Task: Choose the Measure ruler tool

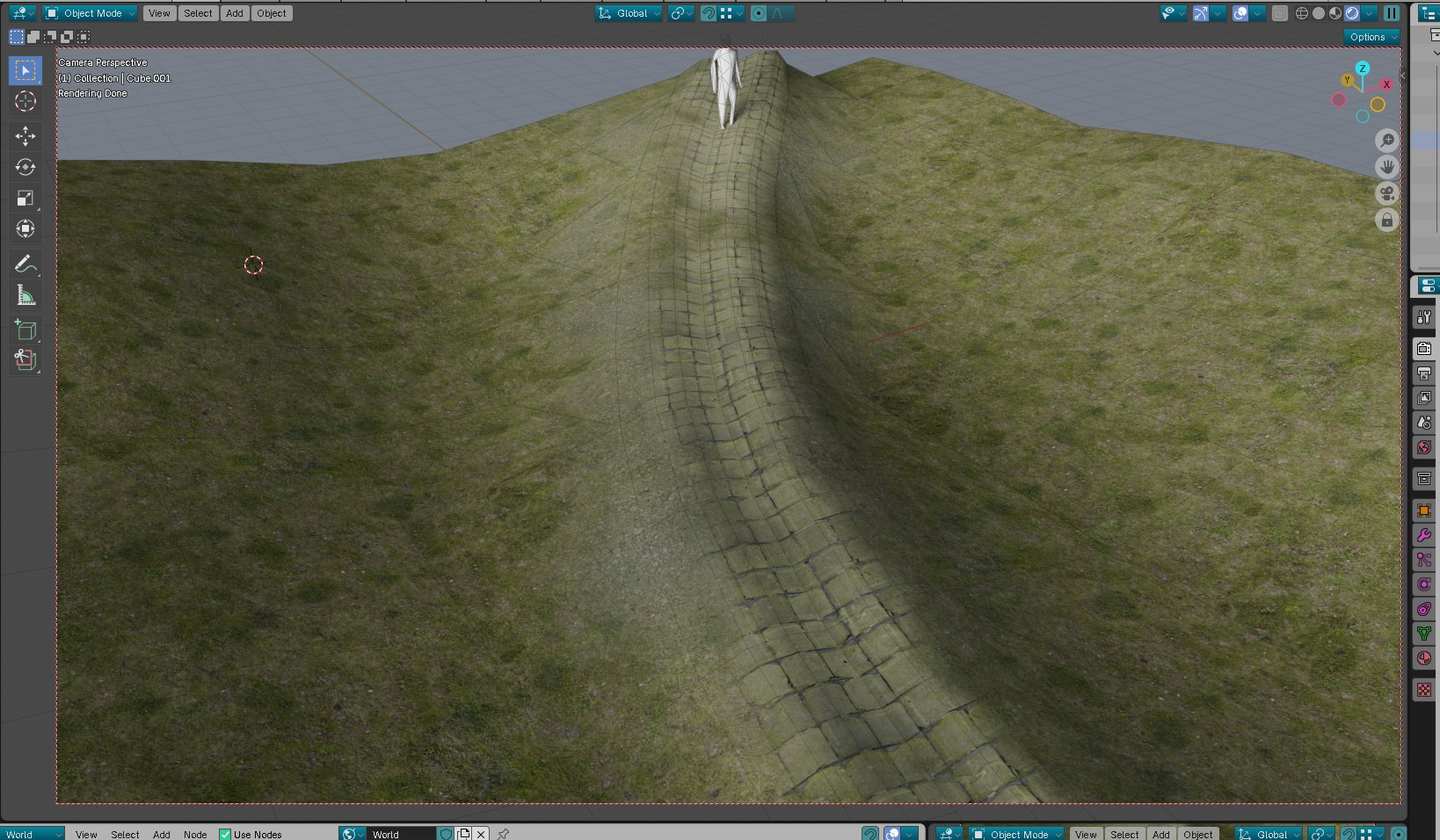Action: [x=25, y=295]
